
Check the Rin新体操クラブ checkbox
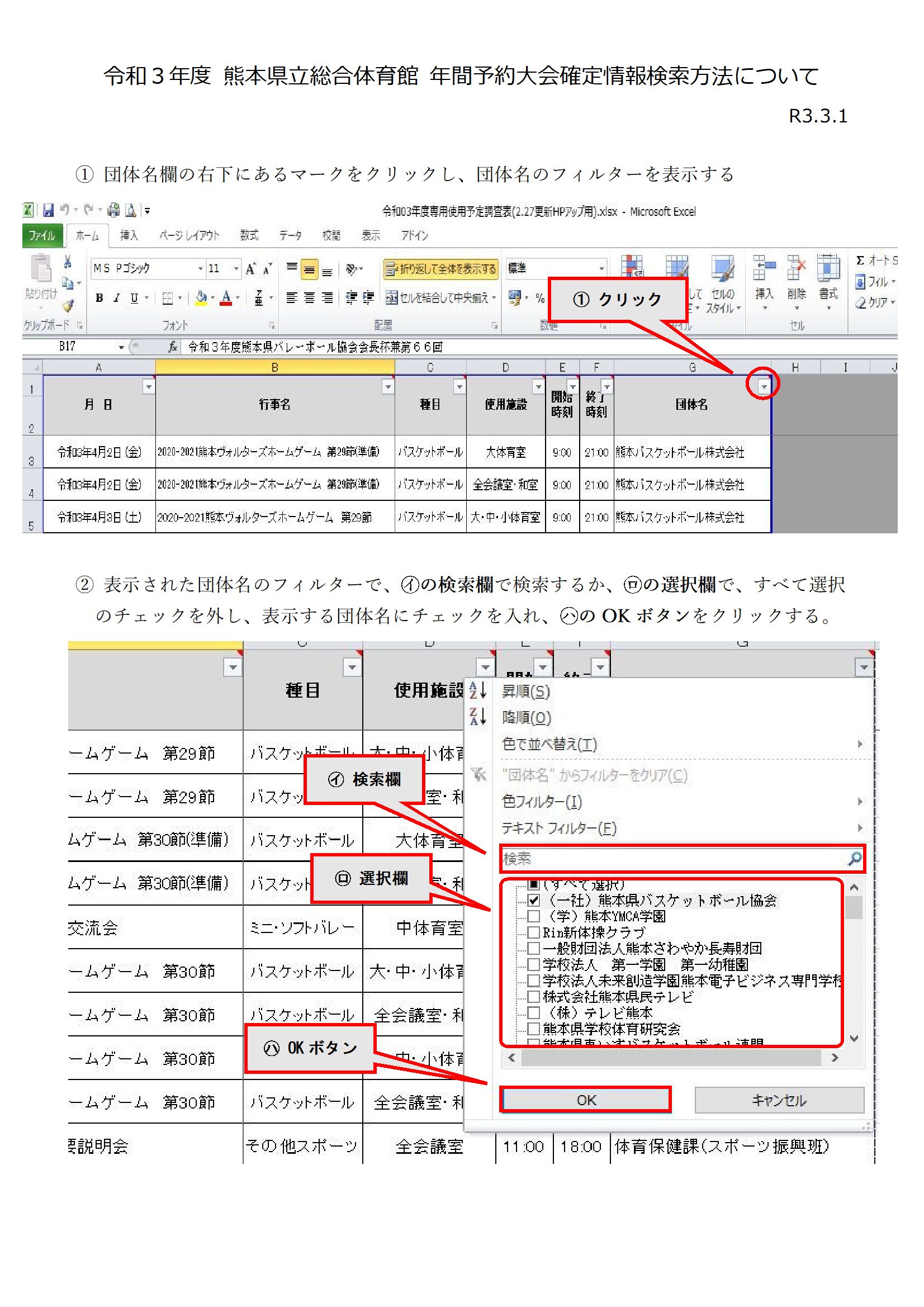click(533, 932)
